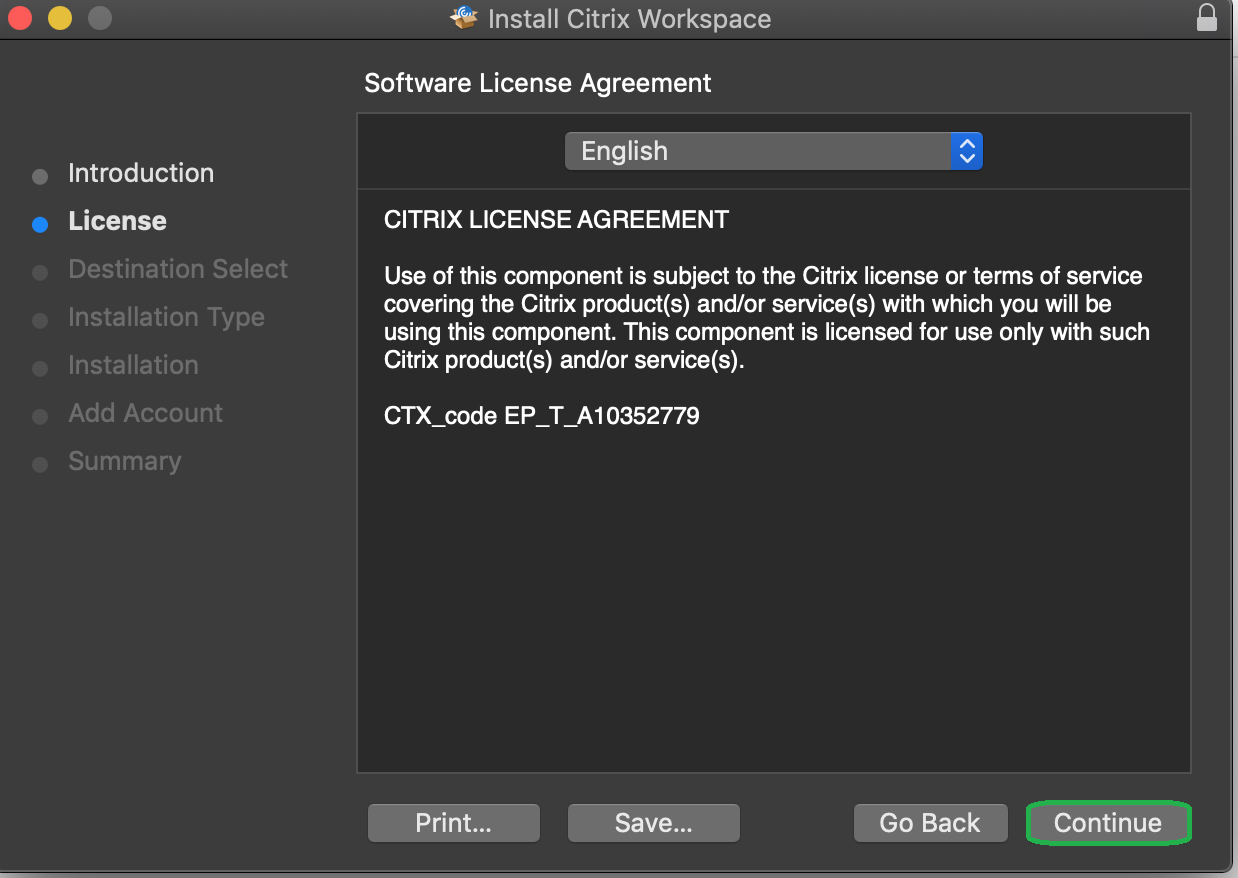
Task: Click the Installation Type step
Action: [166, 317]
